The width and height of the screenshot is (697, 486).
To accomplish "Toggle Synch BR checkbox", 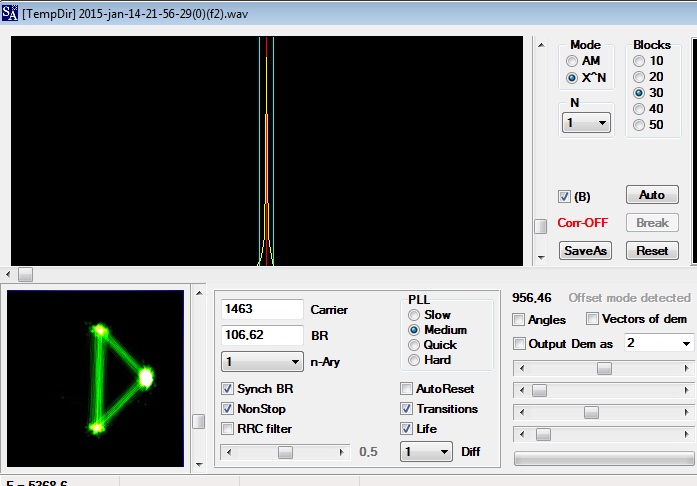I will [227, 389].
